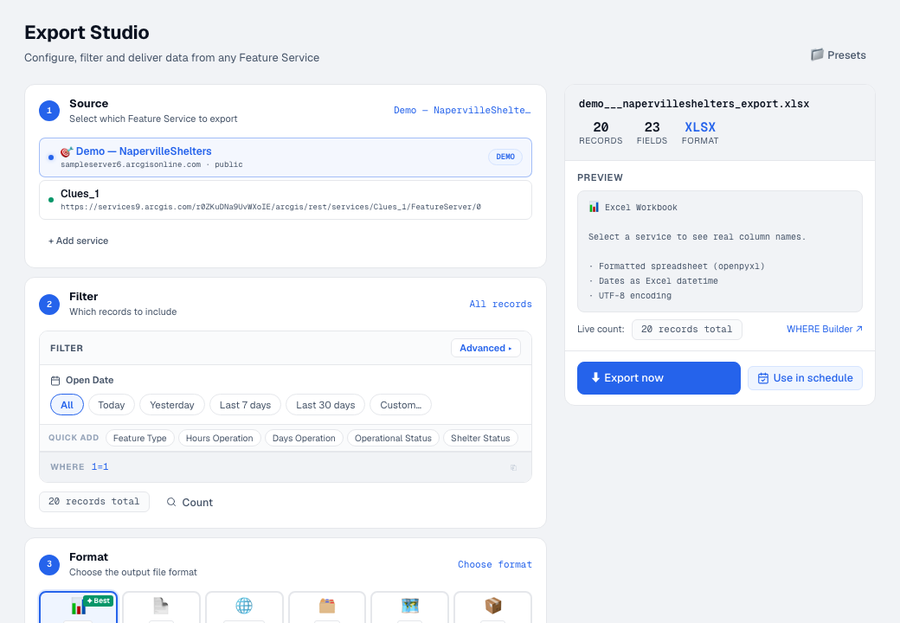Screen dimensions: 900x623
Task: Click the step 3 circle beside Format
Action: pos(49,564)
